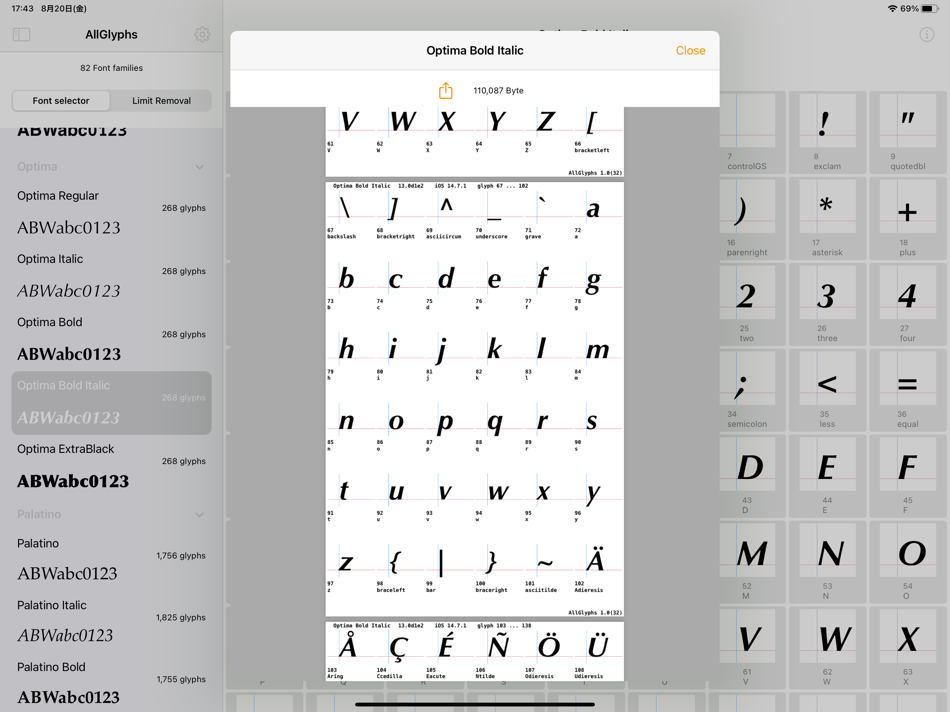Open glyph cell 44 E
Image resolution: width=950 pixels, height=712 pixels.
(827, 476)
